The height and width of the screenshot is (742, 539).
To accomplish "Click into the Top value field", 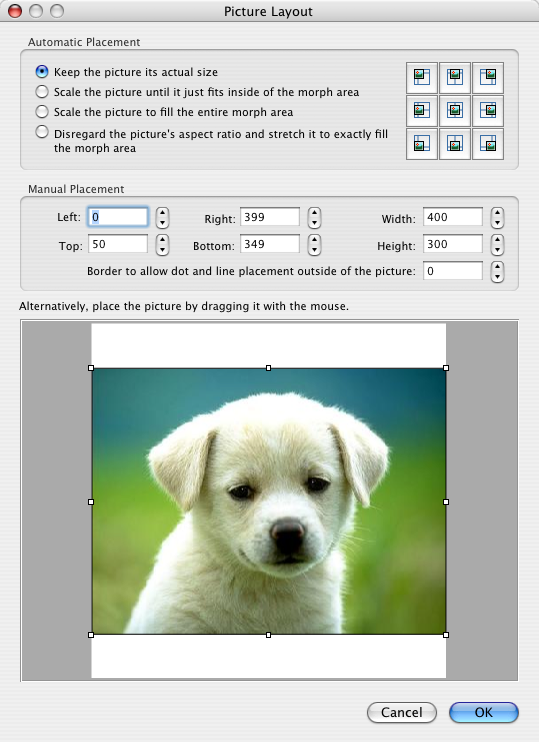I will point(118,244).
